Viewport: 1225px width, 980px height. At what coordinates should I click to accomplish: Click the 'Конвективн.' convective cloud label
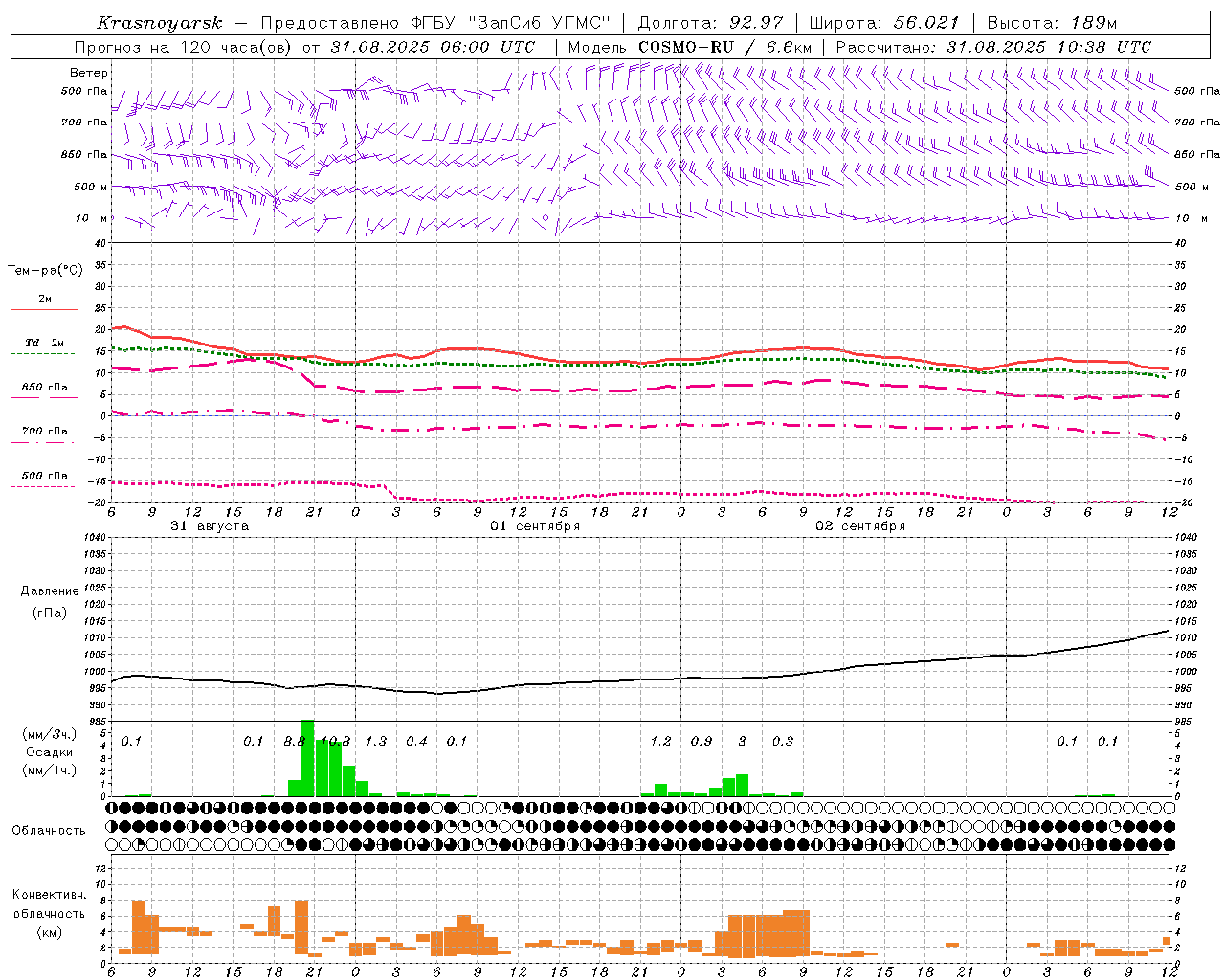(x=50, y=895)
